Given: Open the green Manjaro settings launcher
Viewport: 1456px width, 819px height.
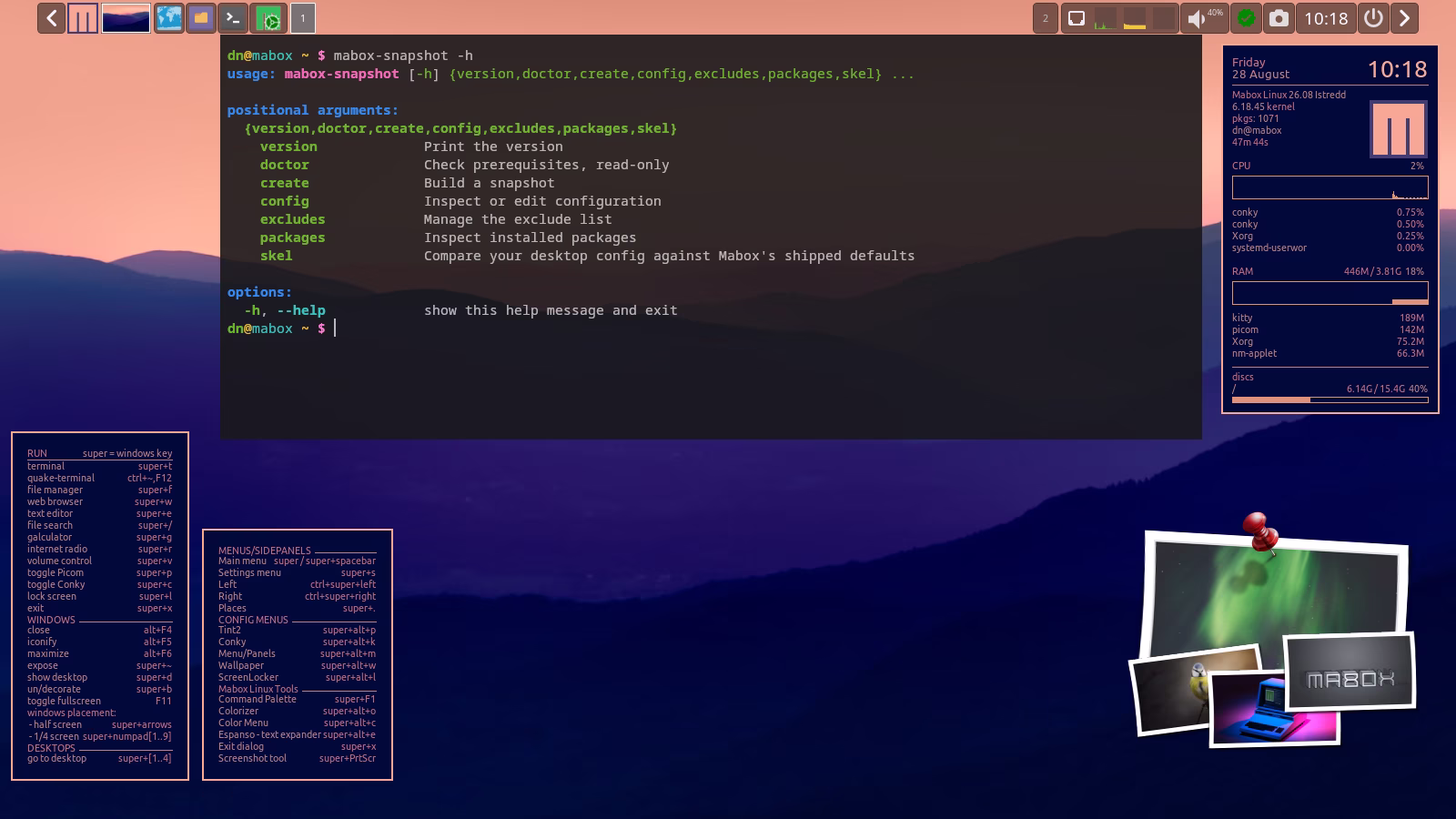Looking at the screenshot, I should [268, 18].
